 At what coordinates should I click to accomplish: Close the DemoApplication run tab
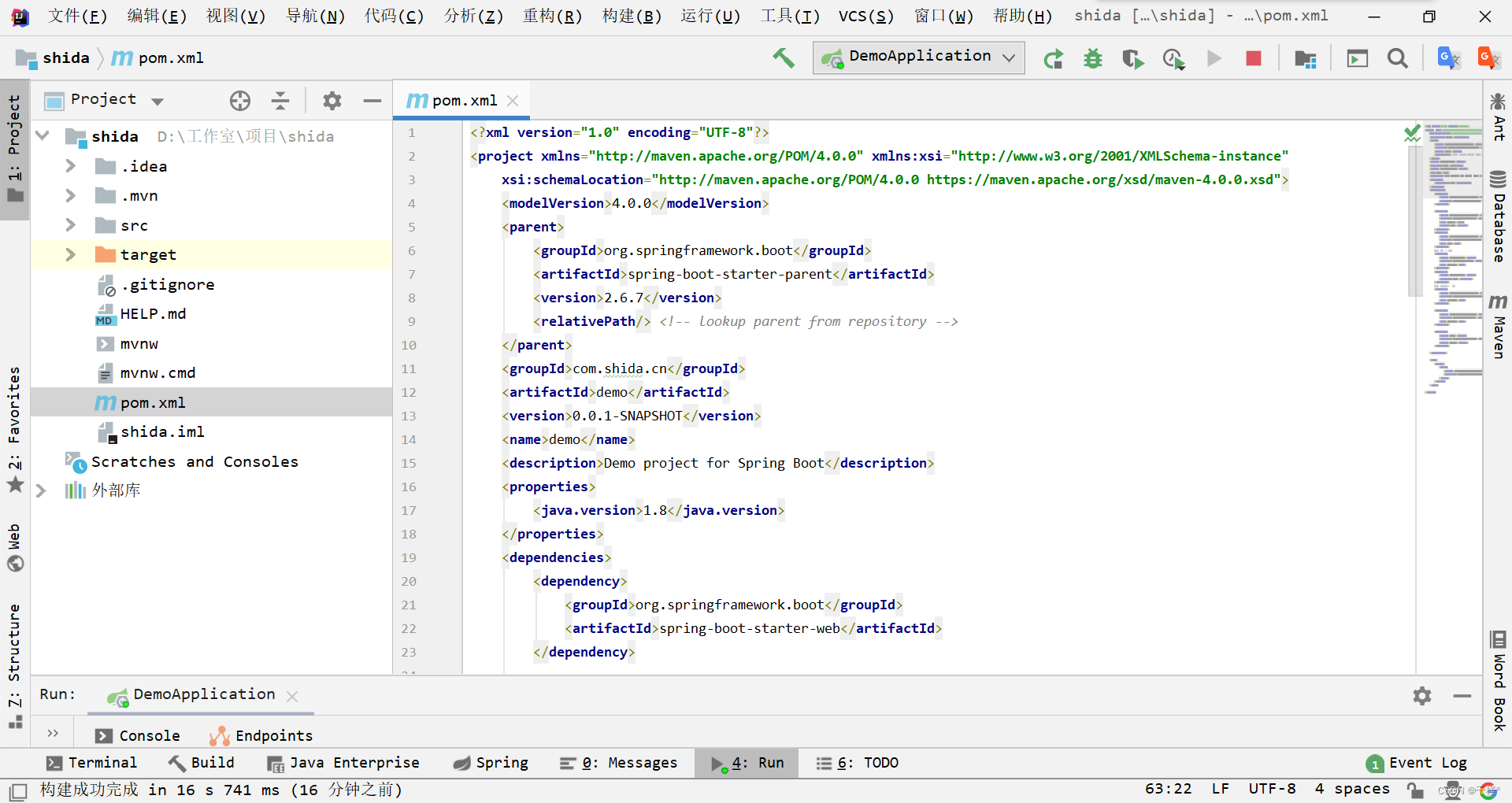(292, 696)
